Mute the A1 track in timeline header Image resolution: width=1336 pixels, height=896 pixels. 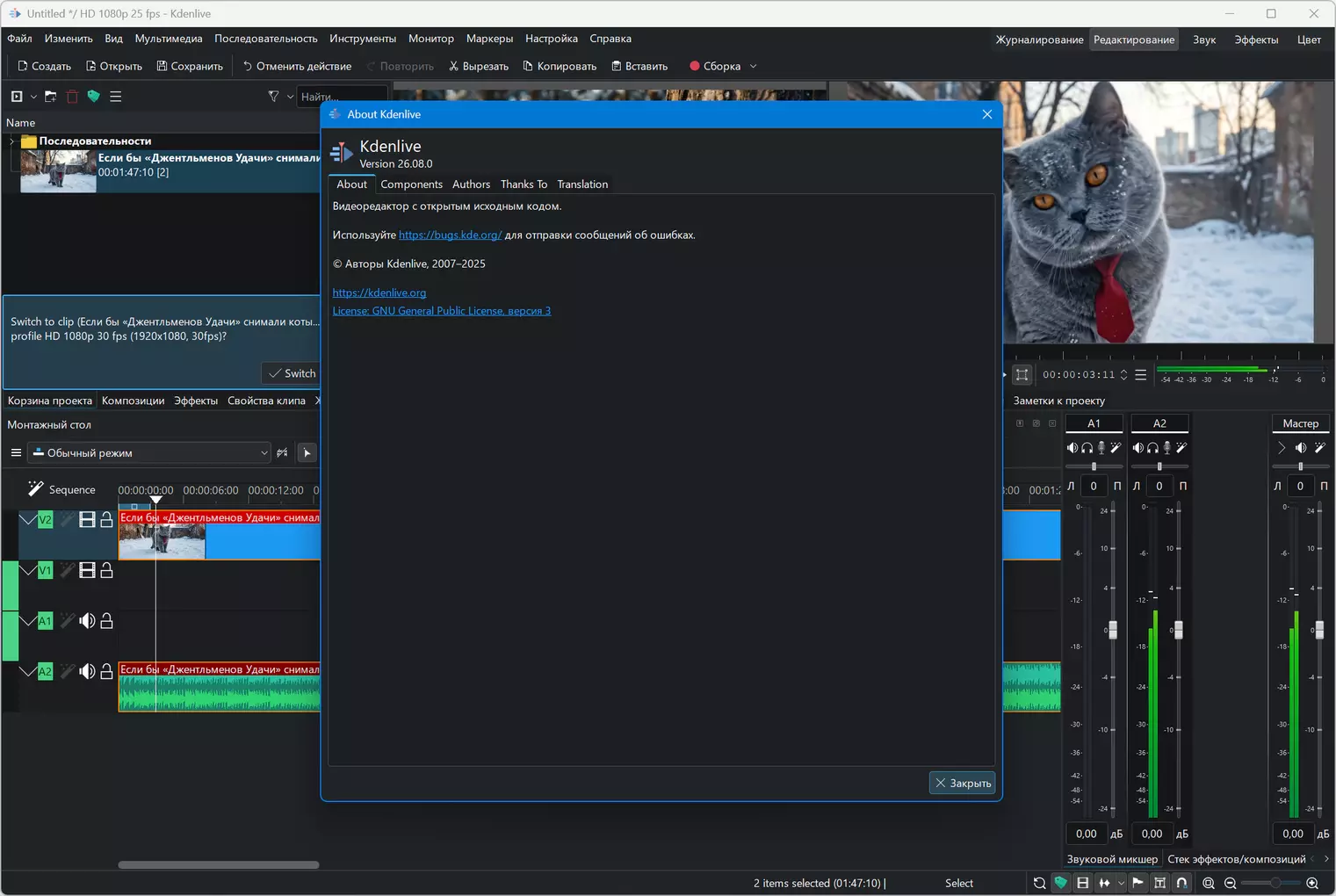pyautogui.click(x=87, y=621)
